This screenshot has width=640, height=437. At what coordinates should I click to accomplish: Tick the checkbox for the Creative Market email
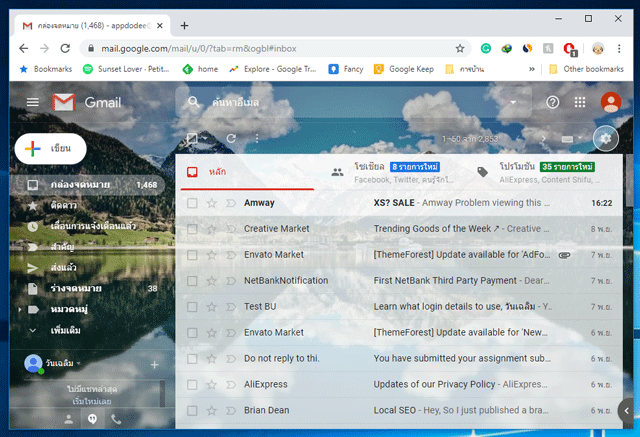click(x=192, y=229)
